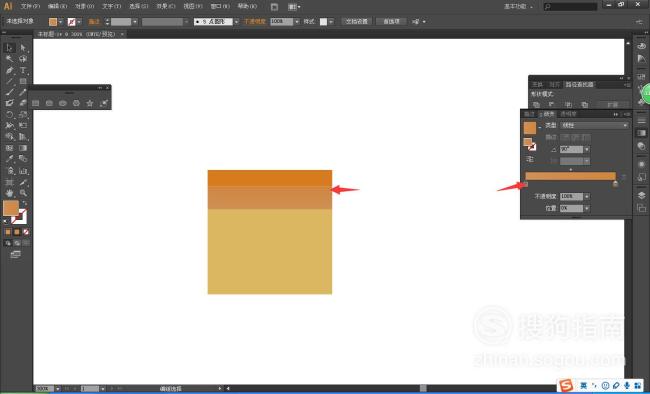Screen dimensions: 650x394
Task: Select the Eraser tool
Action: (23, 103)
